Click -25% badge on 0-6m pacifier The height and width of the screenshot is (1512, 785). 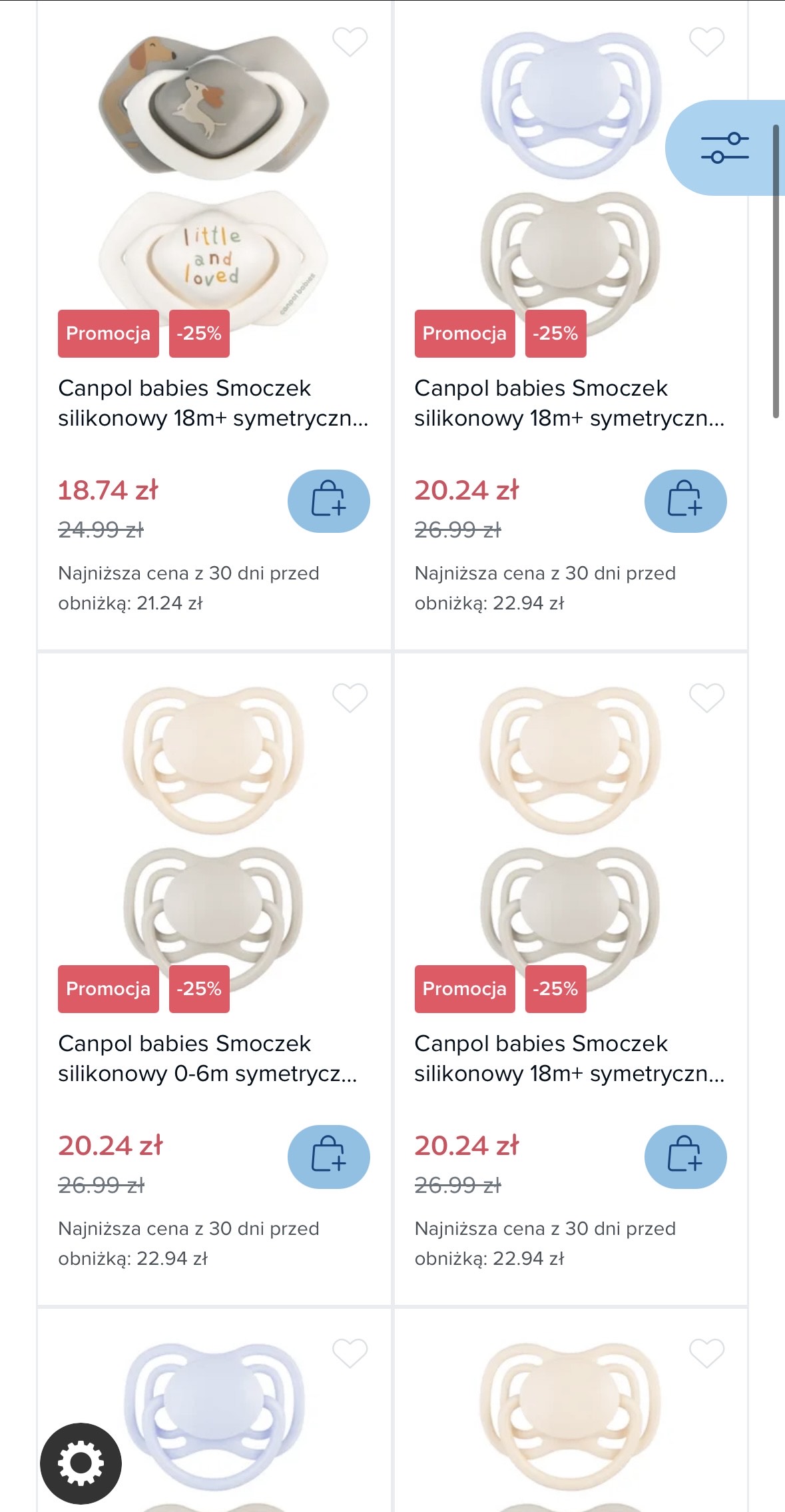(199, 989)
